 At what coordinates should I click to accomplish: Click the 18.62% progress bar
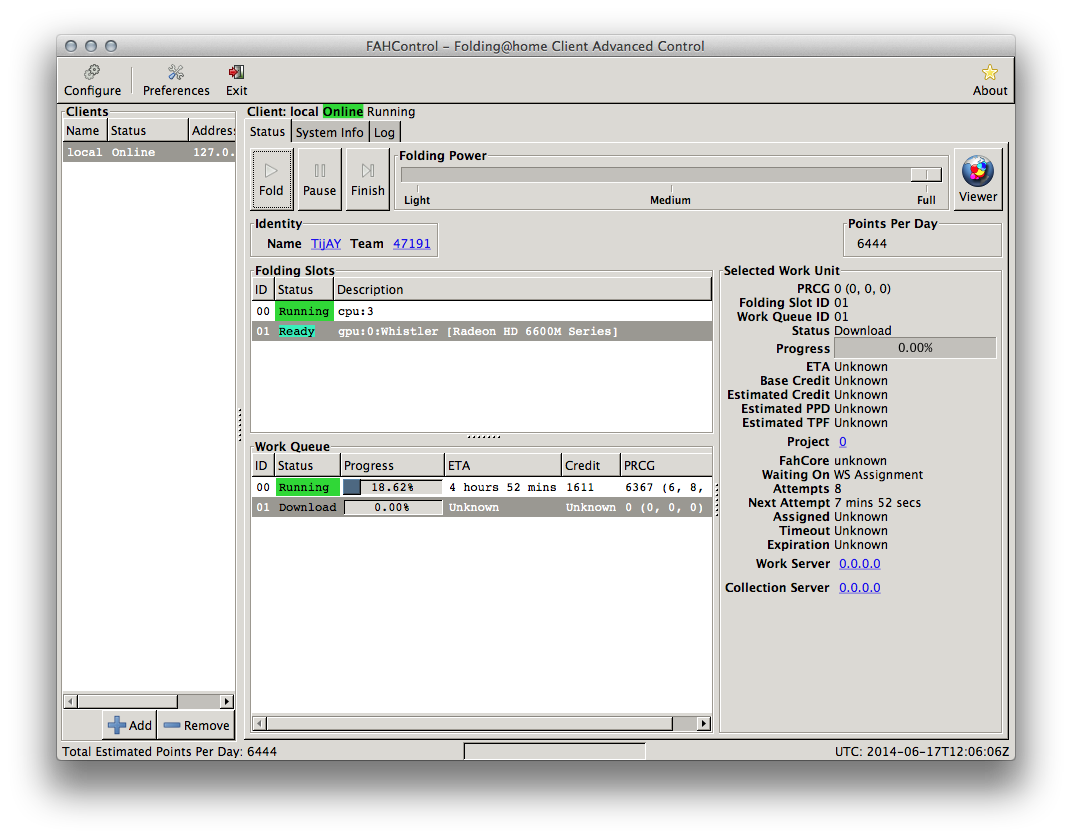coord(392,487)
